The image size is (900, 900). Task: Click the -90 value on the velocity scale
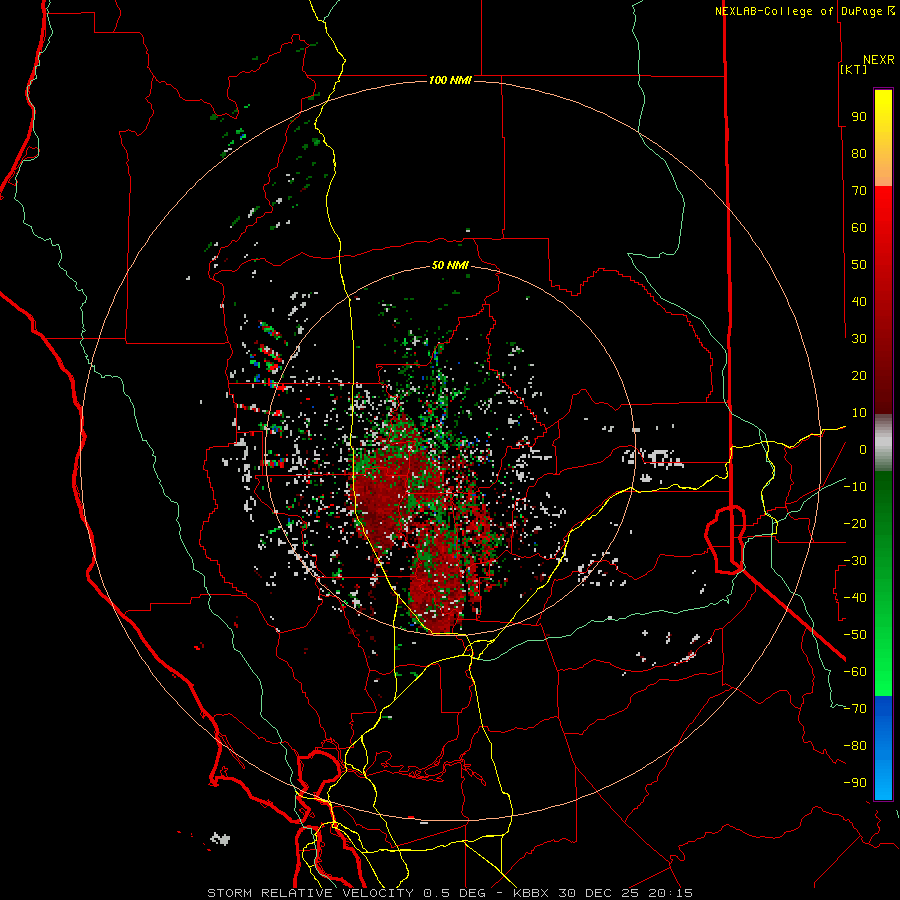pos(855,782)
